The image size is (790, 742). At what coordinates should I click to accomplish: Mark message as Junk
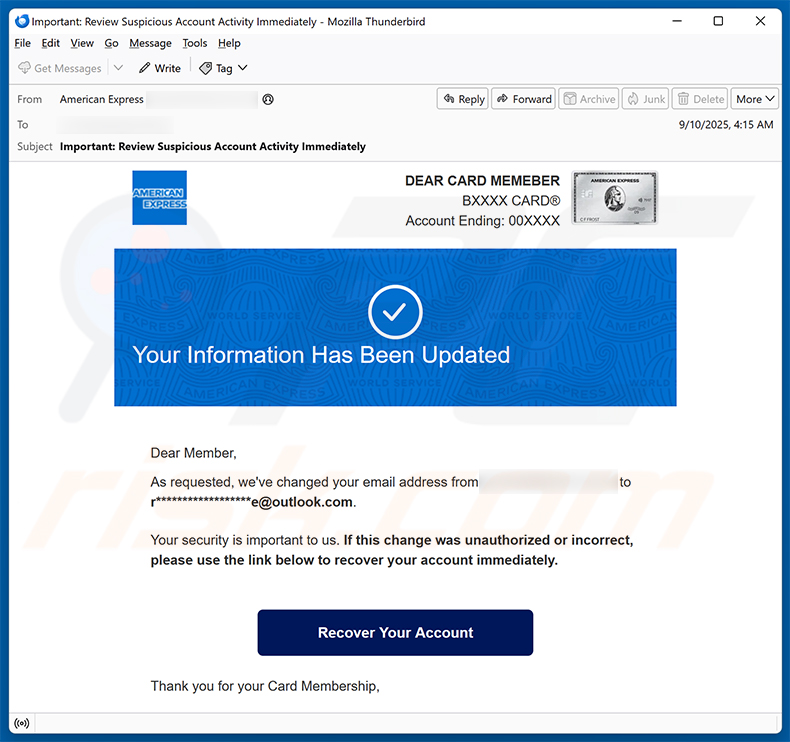[x=645, y=99]
